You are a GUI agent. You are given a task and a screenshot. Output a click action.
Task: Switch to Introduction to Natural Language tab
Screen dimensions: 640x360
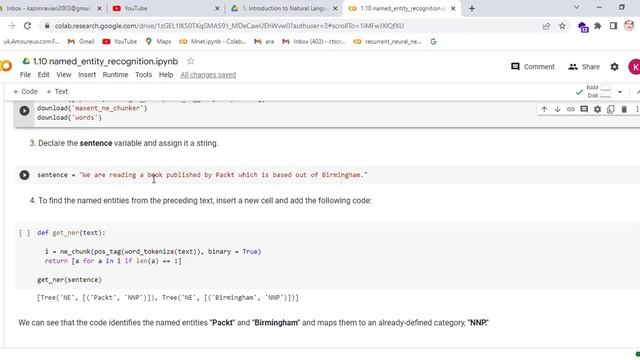284,8
